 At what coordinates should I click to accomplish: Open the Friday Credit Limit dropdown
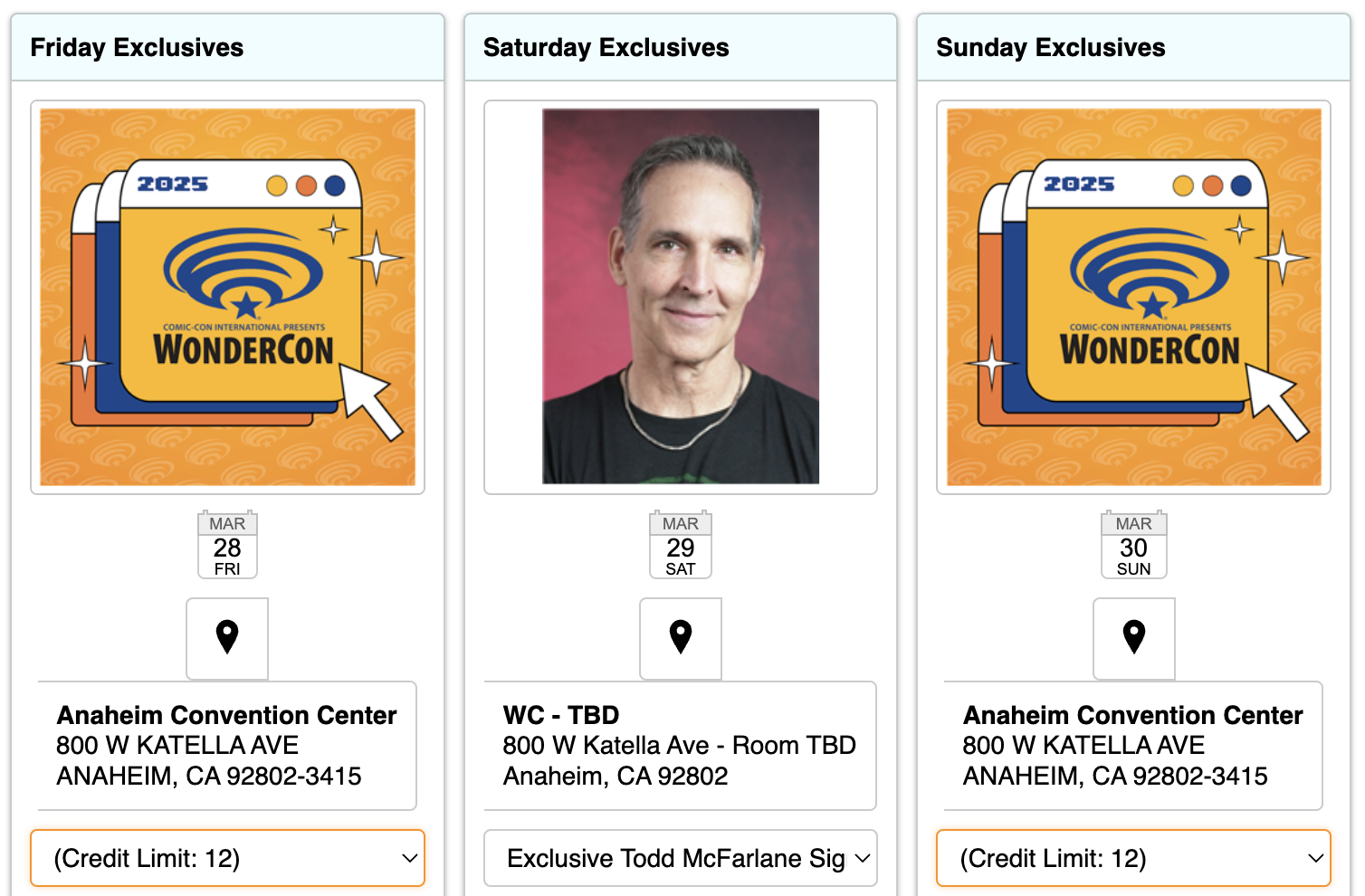(227, 858)
